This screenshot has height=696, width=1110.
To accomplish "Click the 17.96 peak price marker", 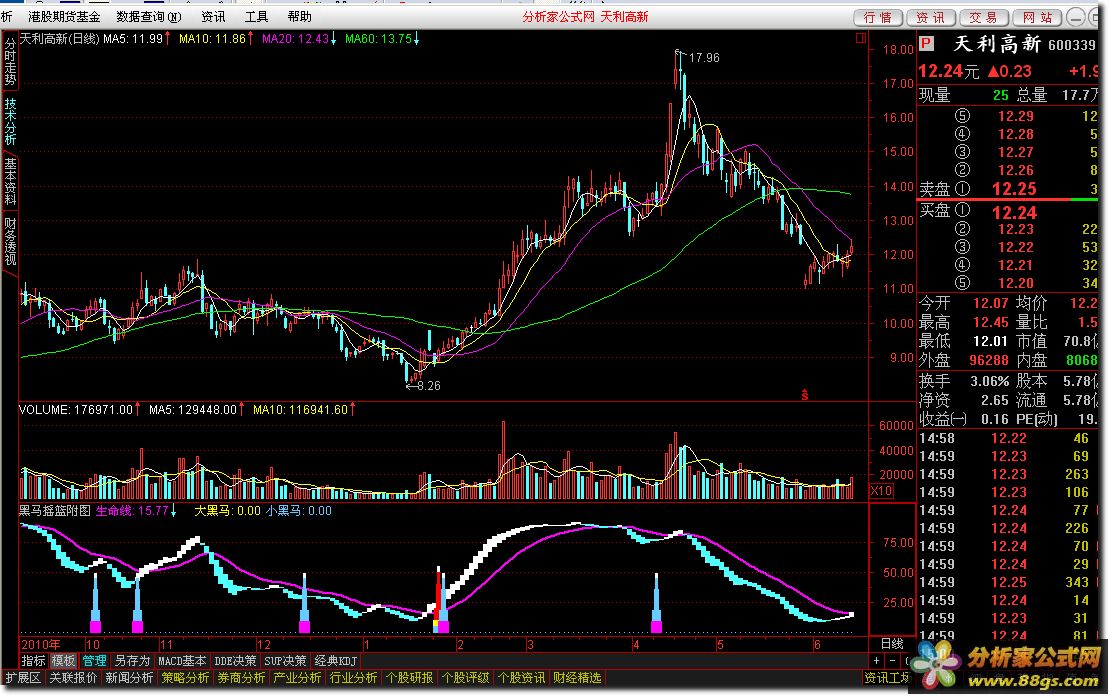I will tap(704, 57).
